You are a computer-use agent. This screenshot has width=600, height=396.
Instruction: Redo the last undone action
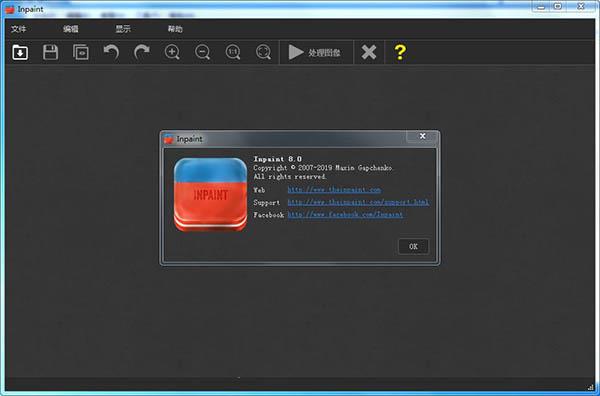pyautogui.click(x=142, y=52)
